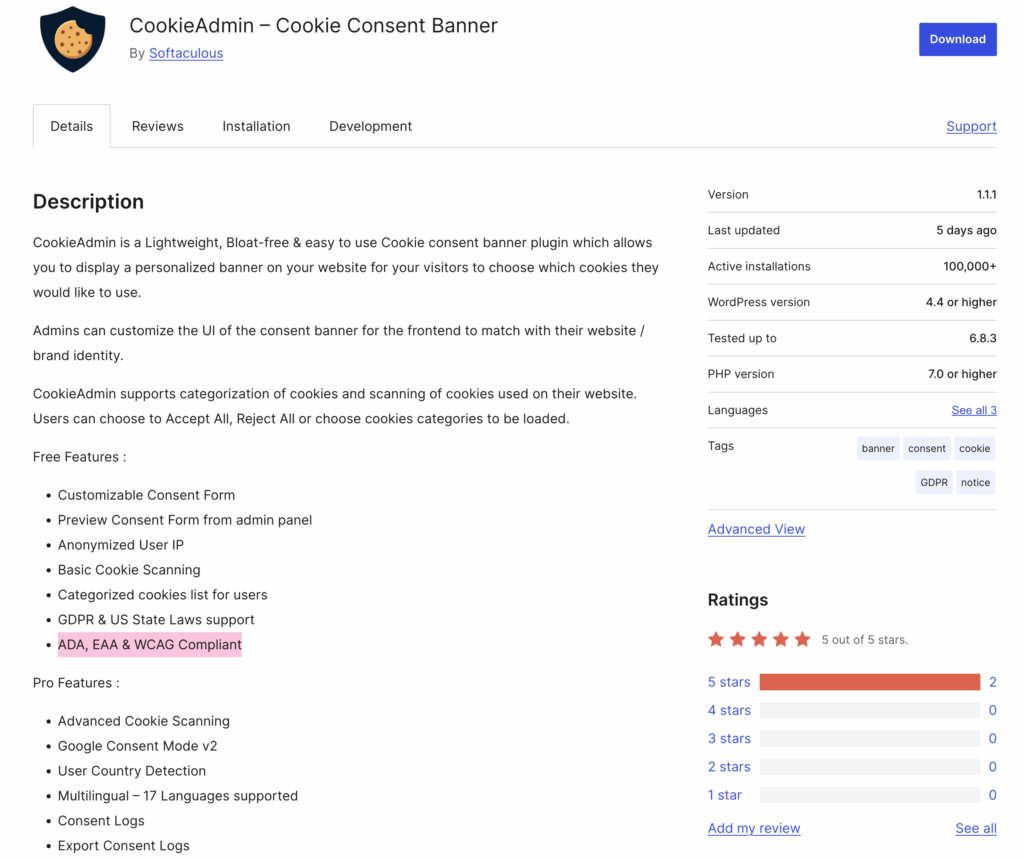This screenshot has height=859, width=1024.
Task: Open the Softaculous author link
Action: pyautogui.click(x=186, y=53)
